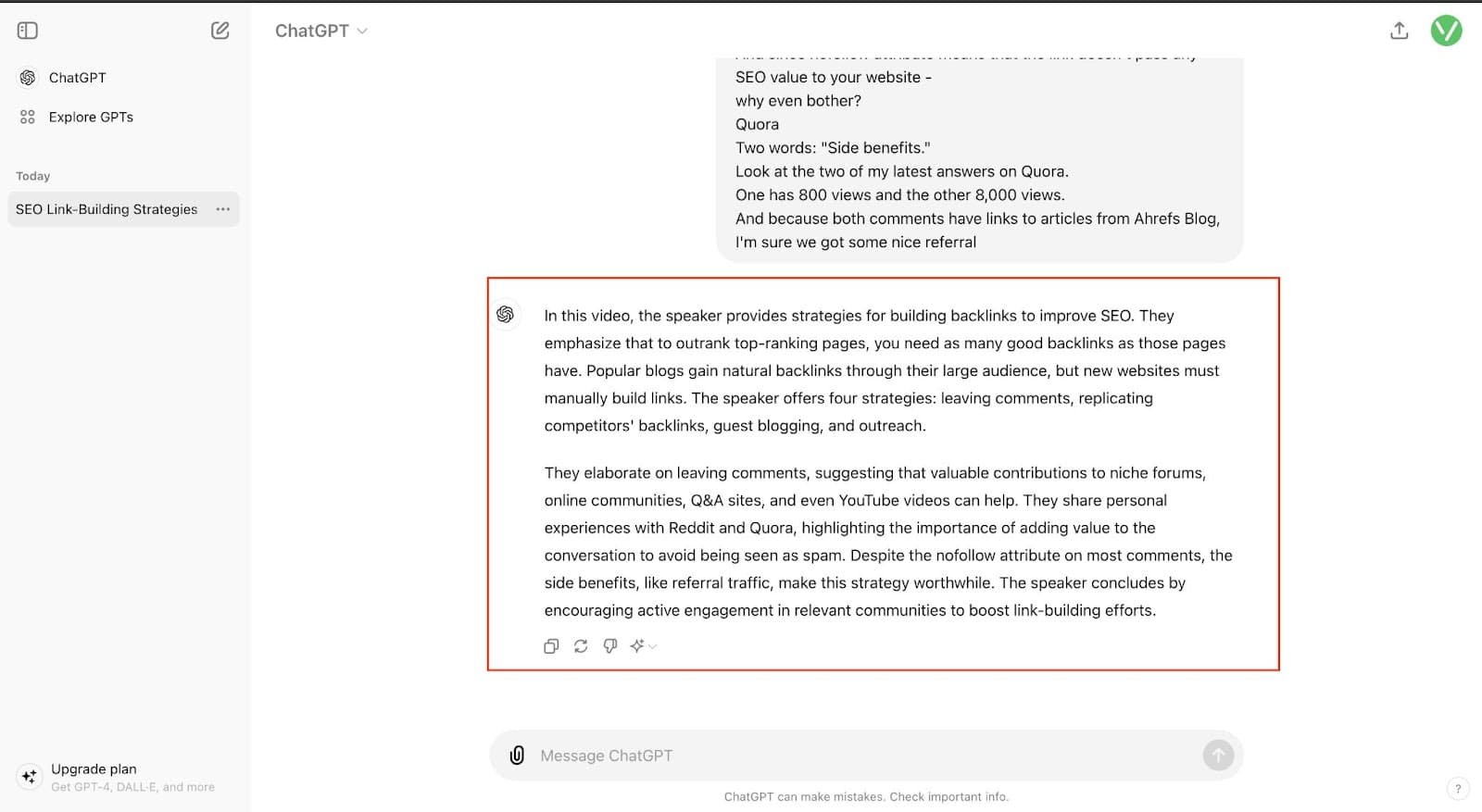Image resolution: width=1482 pixels, height=812 pixels.
Task: Click the text 'Get GPT-4, DALL·E, and more'
Action: point(132,787)
